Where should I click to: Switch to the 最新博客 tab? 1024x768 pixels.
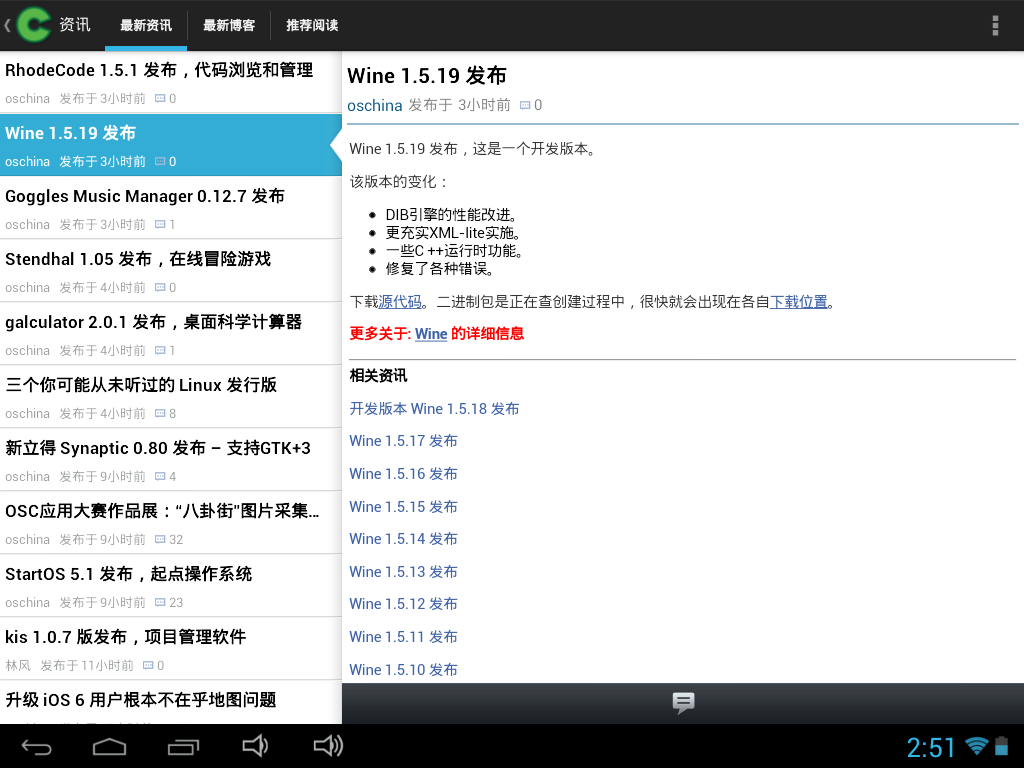228,25
